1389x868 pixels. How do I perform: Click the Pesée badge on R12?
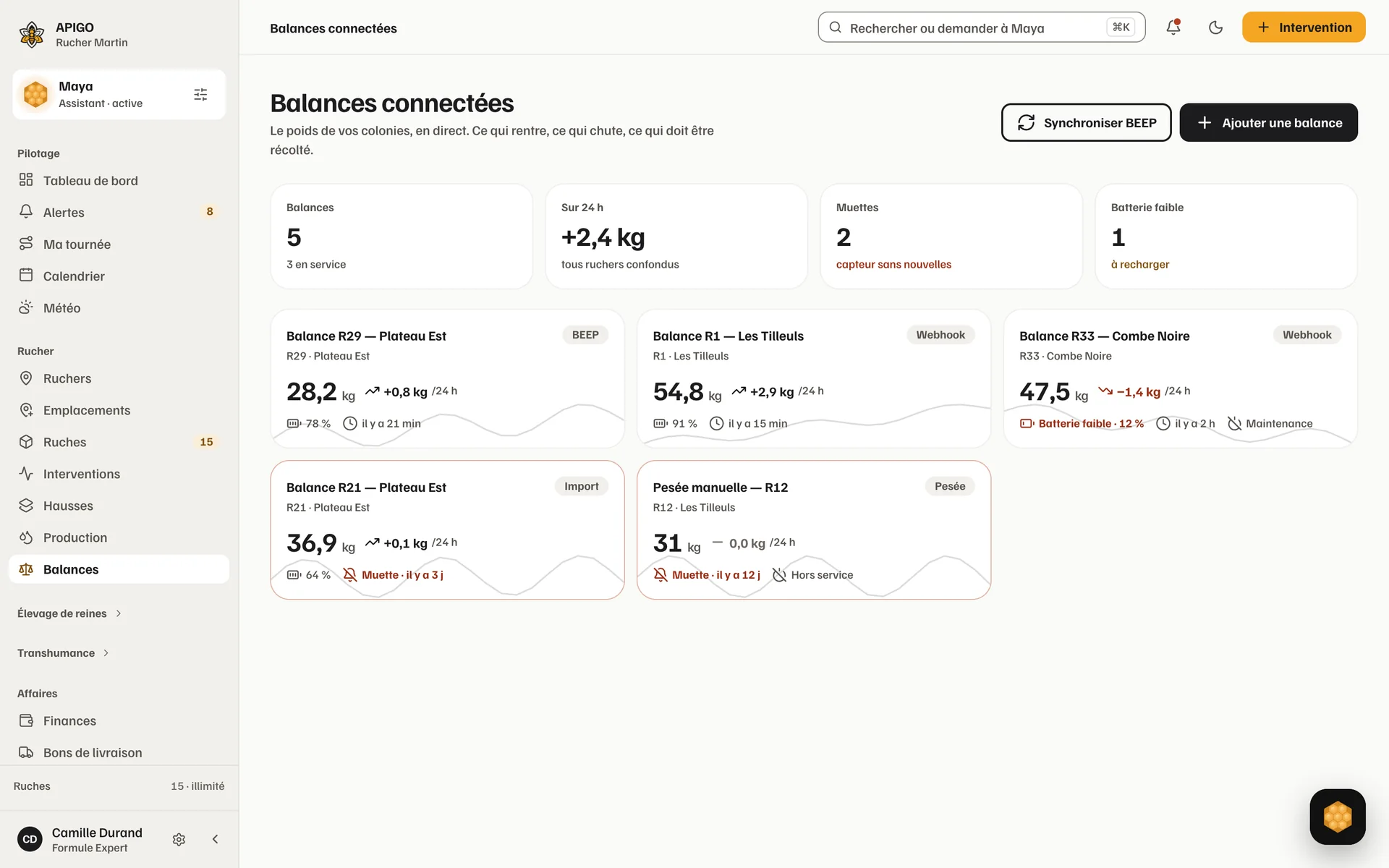tap(950, 486)
